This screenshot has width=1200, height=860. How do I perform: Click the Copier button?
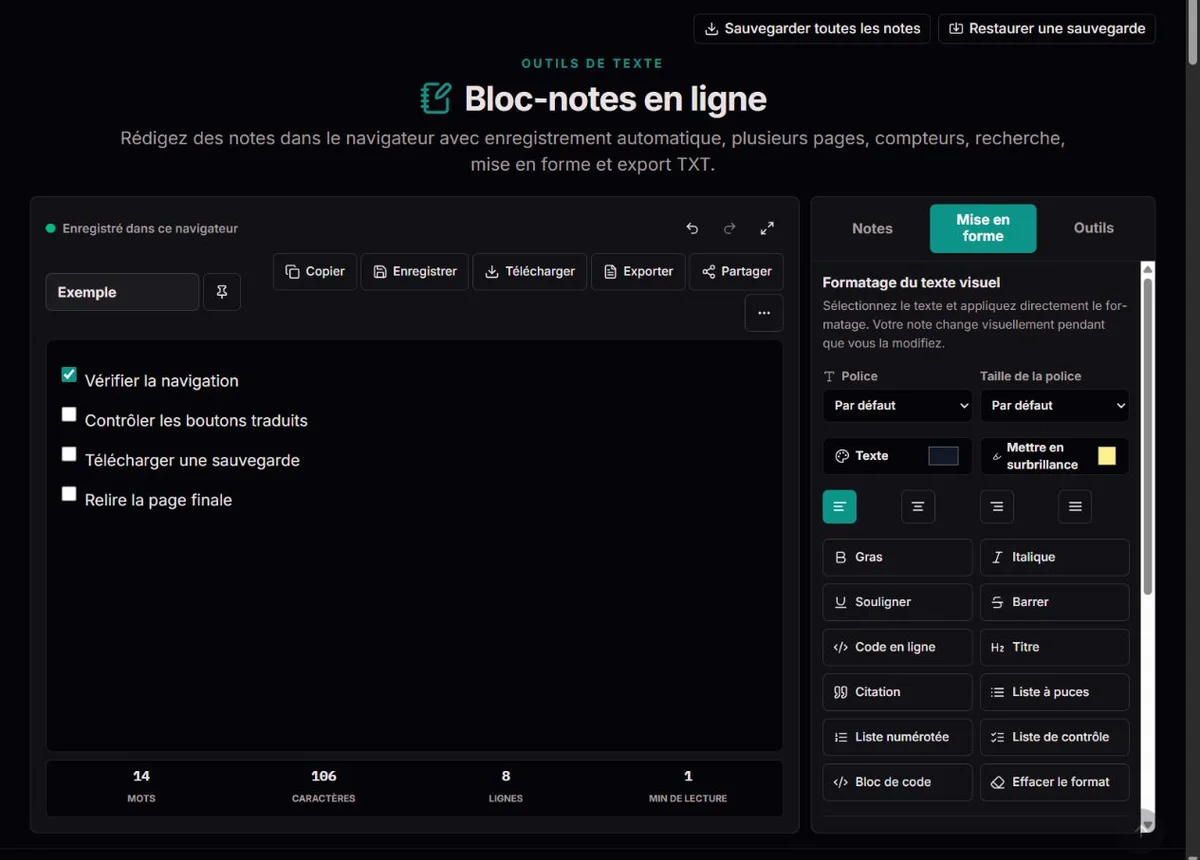pos(315,271)
